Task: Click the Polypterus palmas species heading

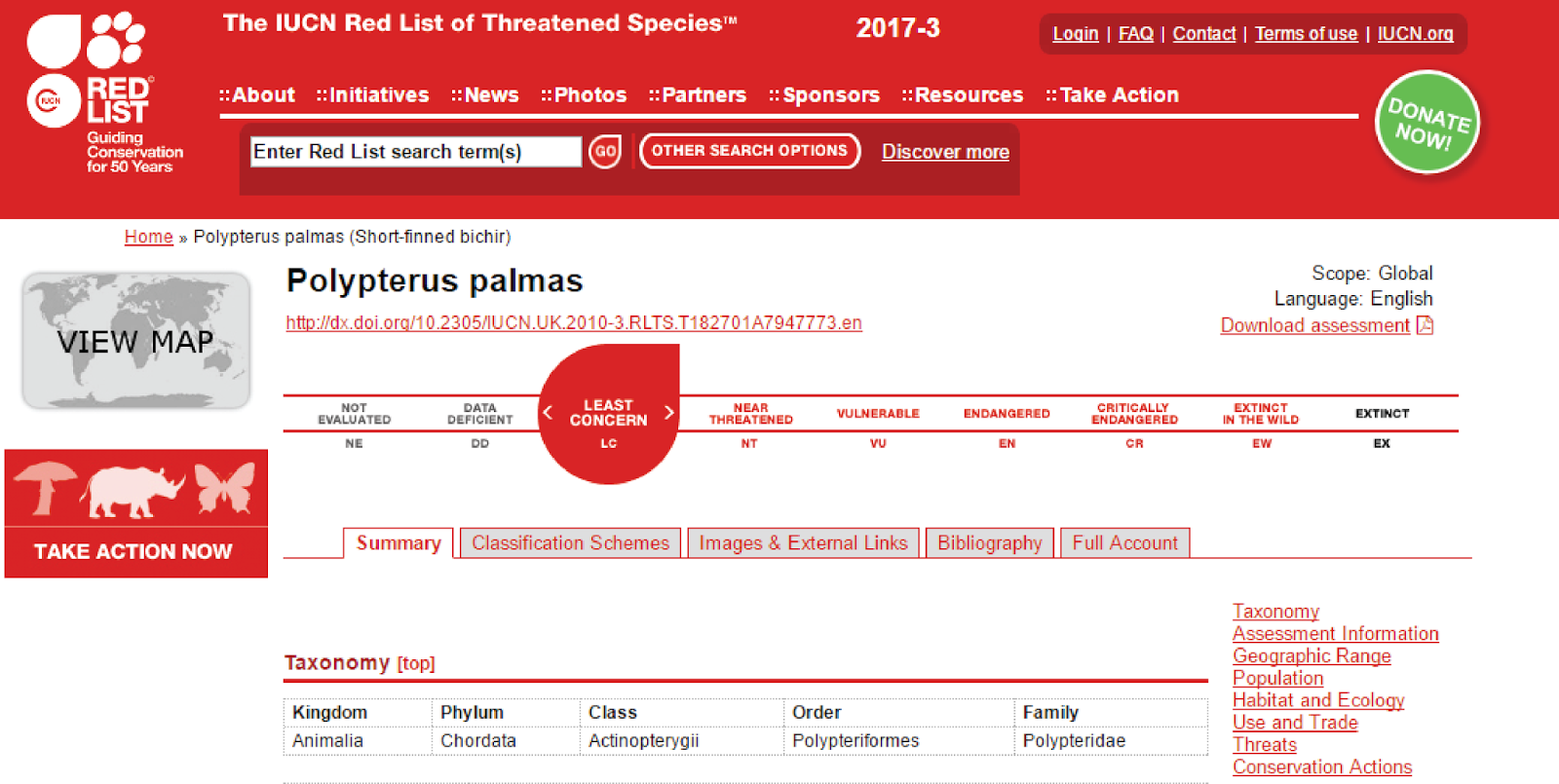Action: 435,280
